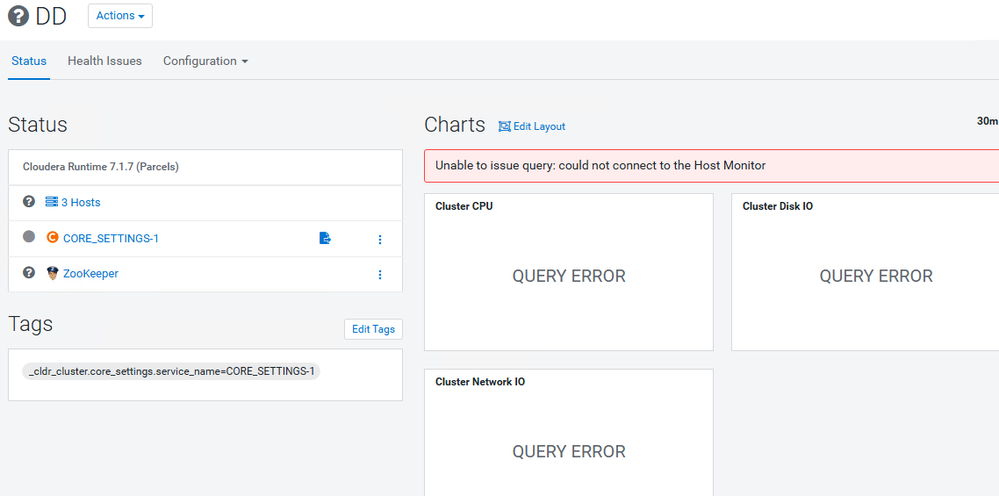Click QUERY ERROR in the Cluster CPU chart
Screen dimensions: 999x496
pyautogui.click(x=569, y=276)
